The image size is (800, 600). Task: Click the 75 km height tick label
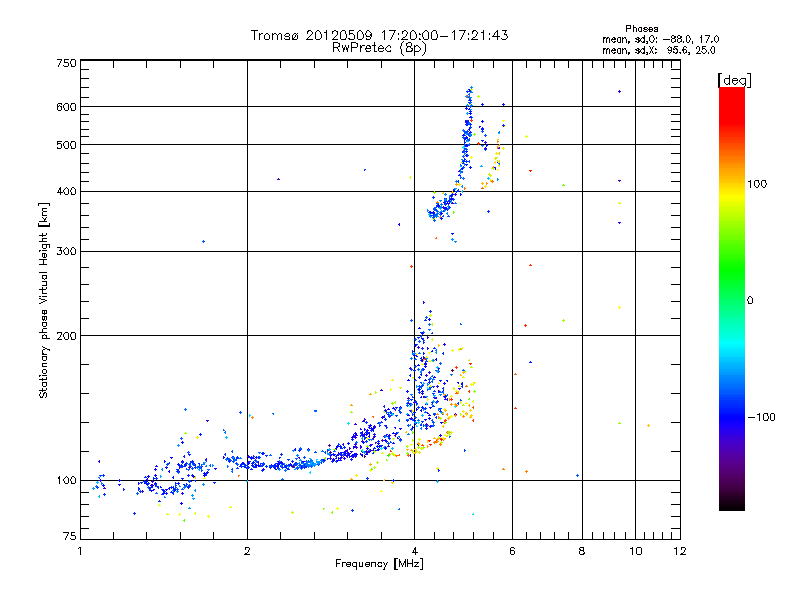tap(67, 540)
